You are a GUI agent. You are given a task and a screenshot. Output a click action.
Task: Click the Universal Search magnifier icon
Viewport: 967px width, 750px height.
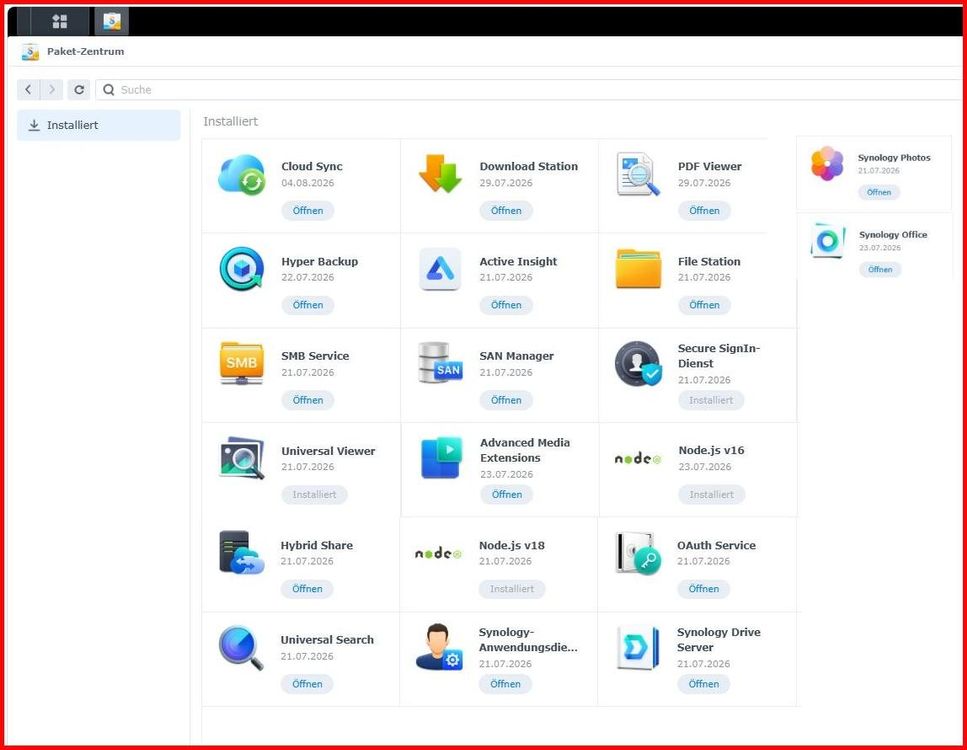click(241, 648)
